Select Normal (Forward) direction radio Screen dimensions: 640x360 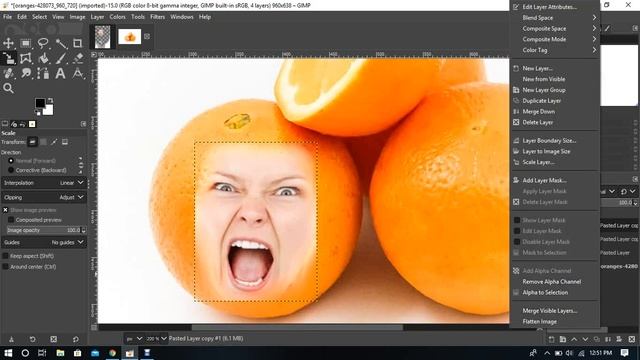click(11, 161)
